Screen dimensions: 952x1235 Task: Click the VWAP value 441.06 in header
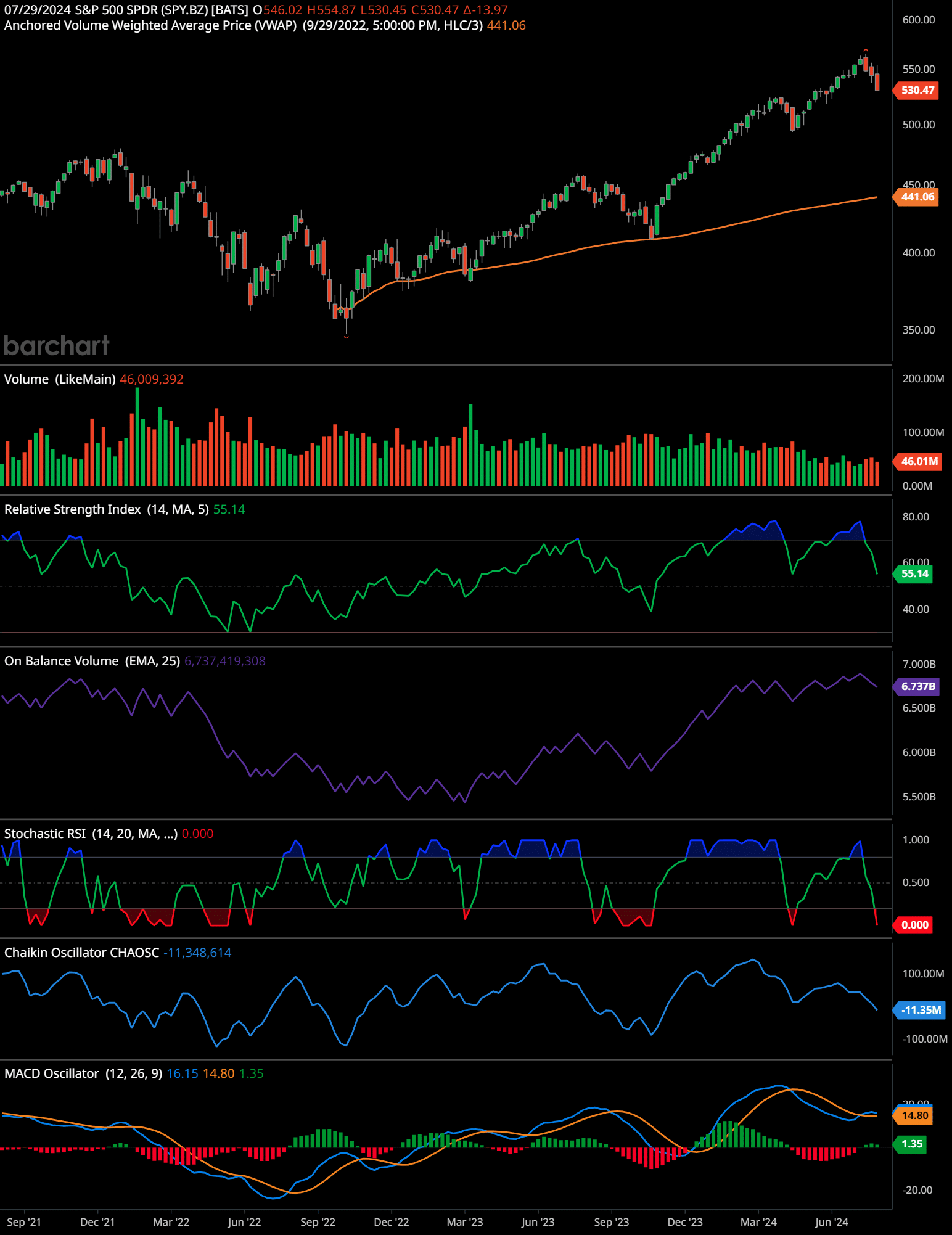pos(506,25)
